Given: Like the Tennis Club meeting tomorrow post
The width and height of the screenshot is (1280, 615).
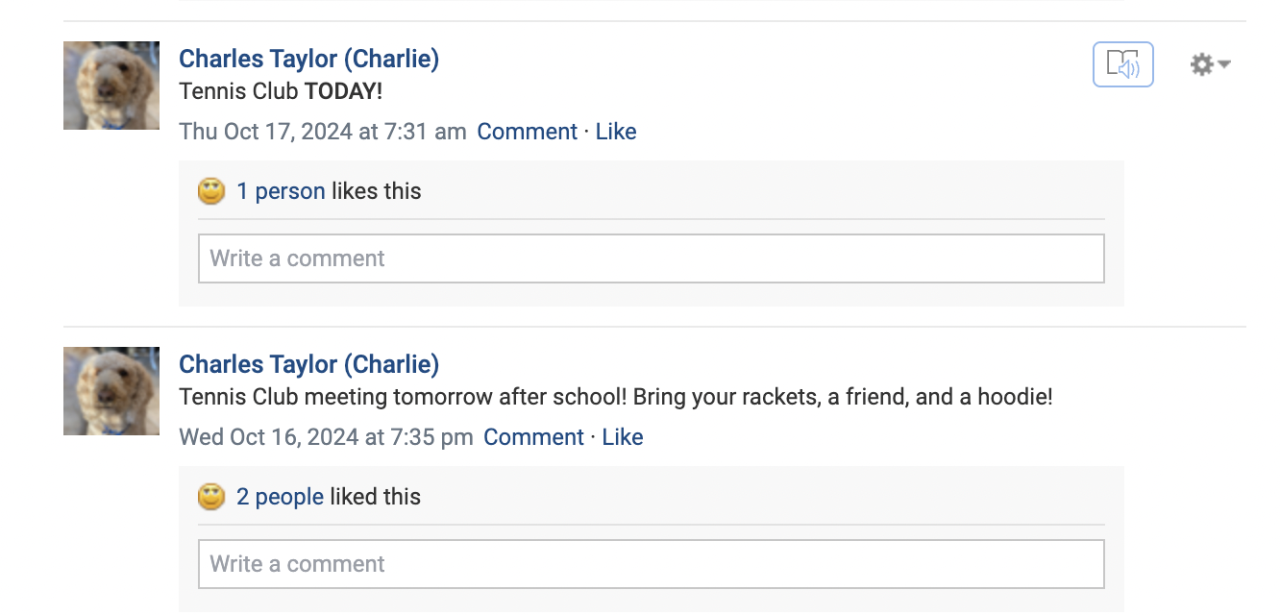Looking at the screenshot, I should [x=622, y=437].
